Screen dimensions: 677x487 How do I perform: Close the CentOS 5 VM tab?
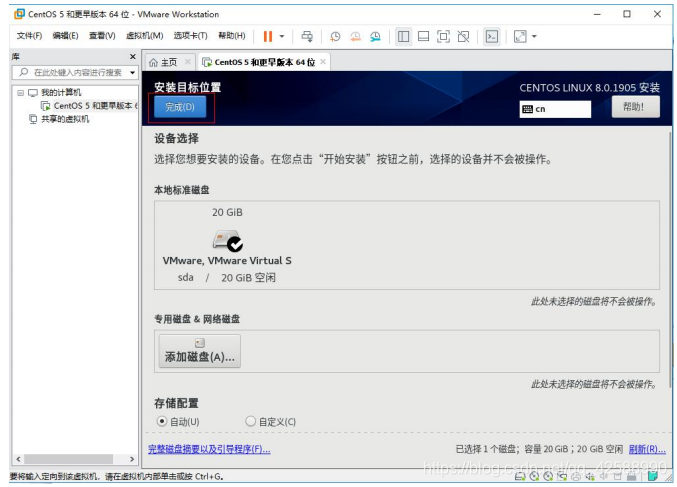tap(323, 62)
